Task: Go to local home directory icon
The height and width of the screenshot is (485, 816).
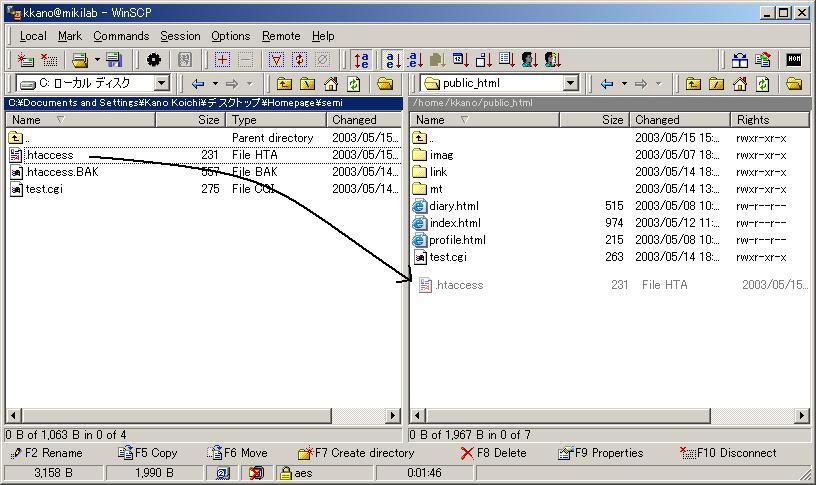Action: (331, 84)
